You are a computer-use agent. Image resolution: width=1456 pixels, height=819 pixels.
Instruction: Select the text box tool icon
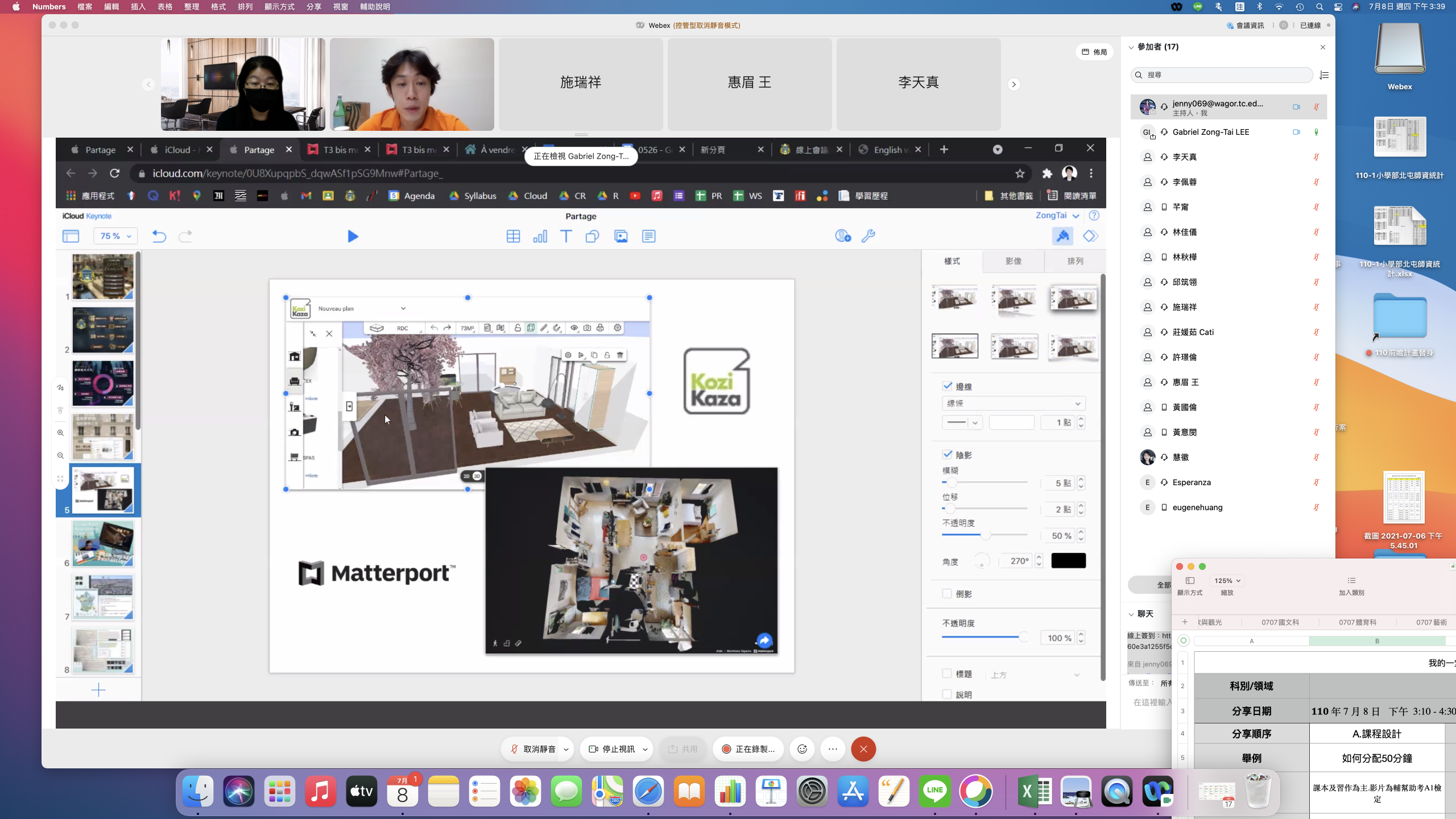566,236
